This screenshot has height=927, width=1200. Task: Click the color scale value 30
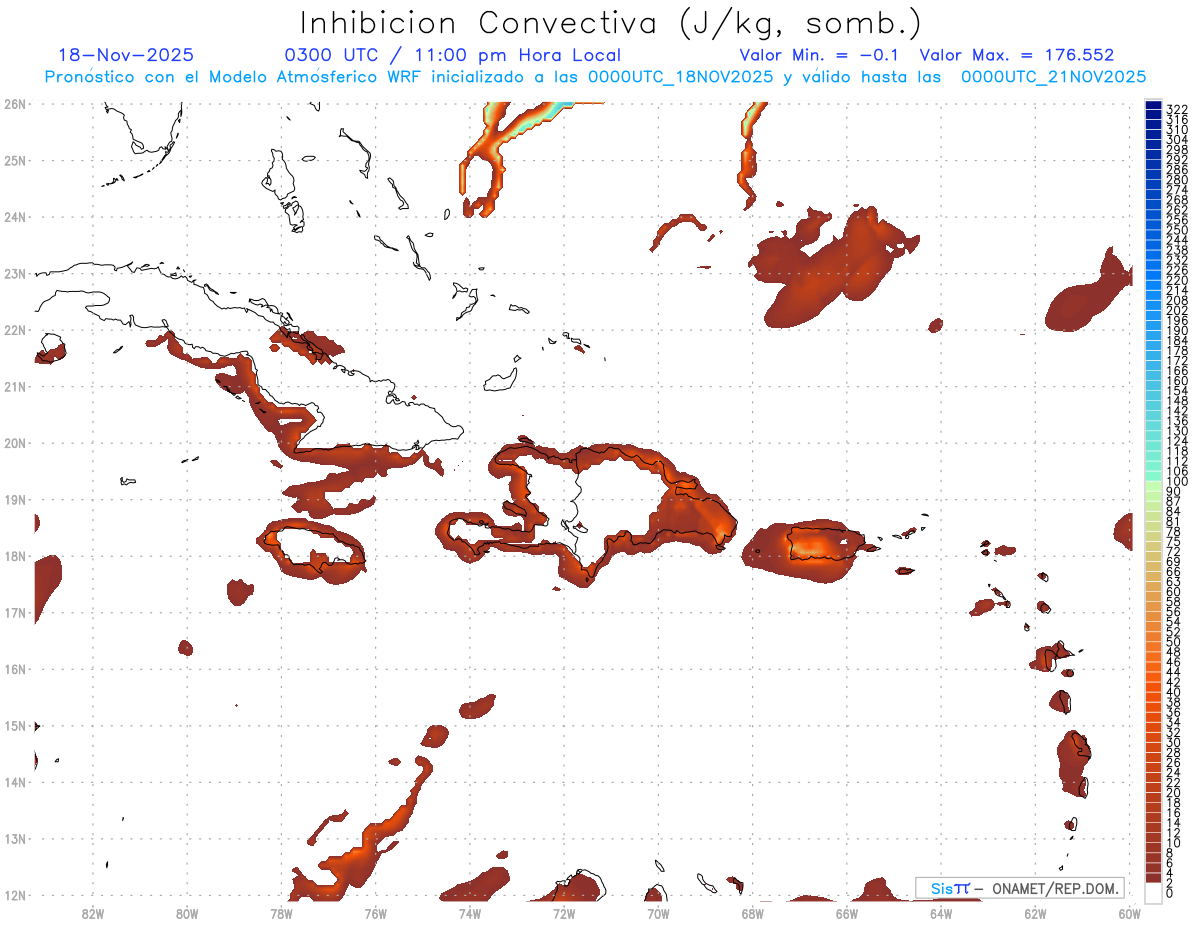(x=1174, y=742)
